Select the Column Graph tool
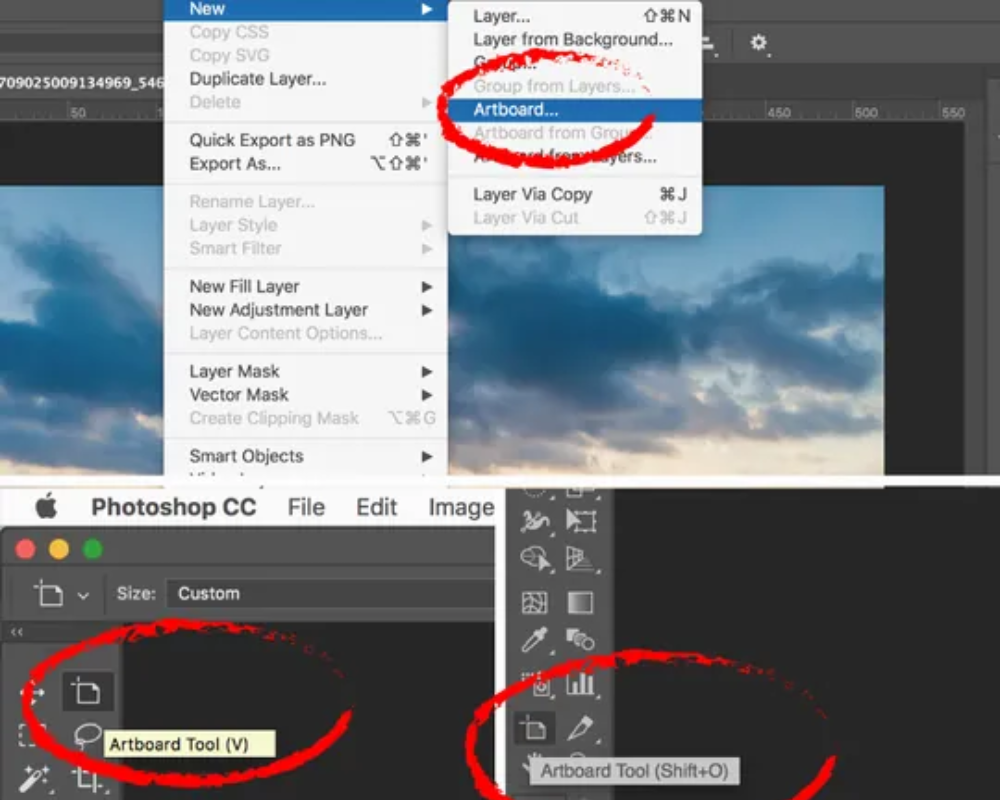 [x=580, y=684]
